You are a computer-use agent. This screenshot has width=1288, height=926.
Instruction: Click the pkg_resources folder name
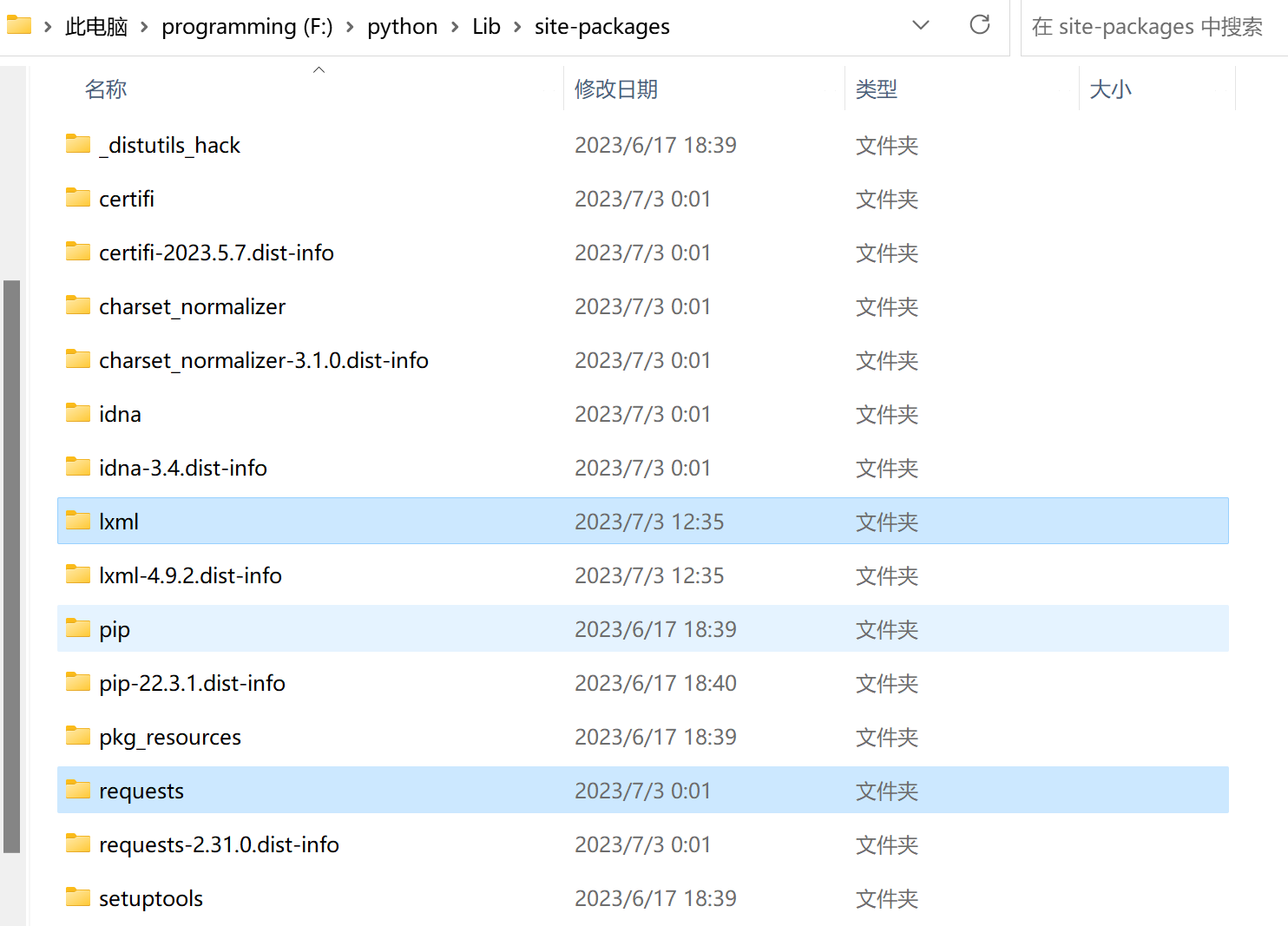170,738
